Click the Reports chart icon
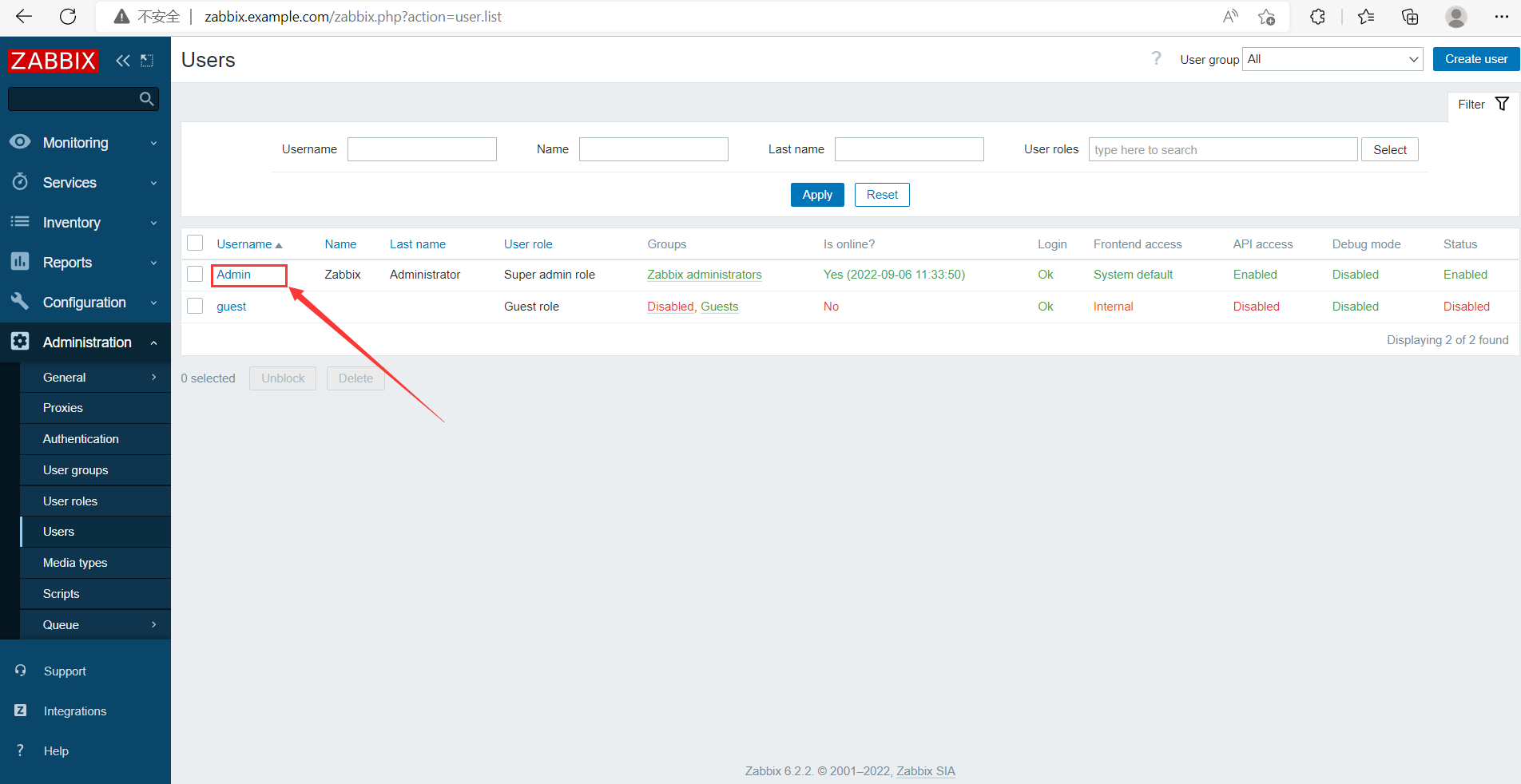This screenshot has height=784, width=1521. [x=20, y=262]
